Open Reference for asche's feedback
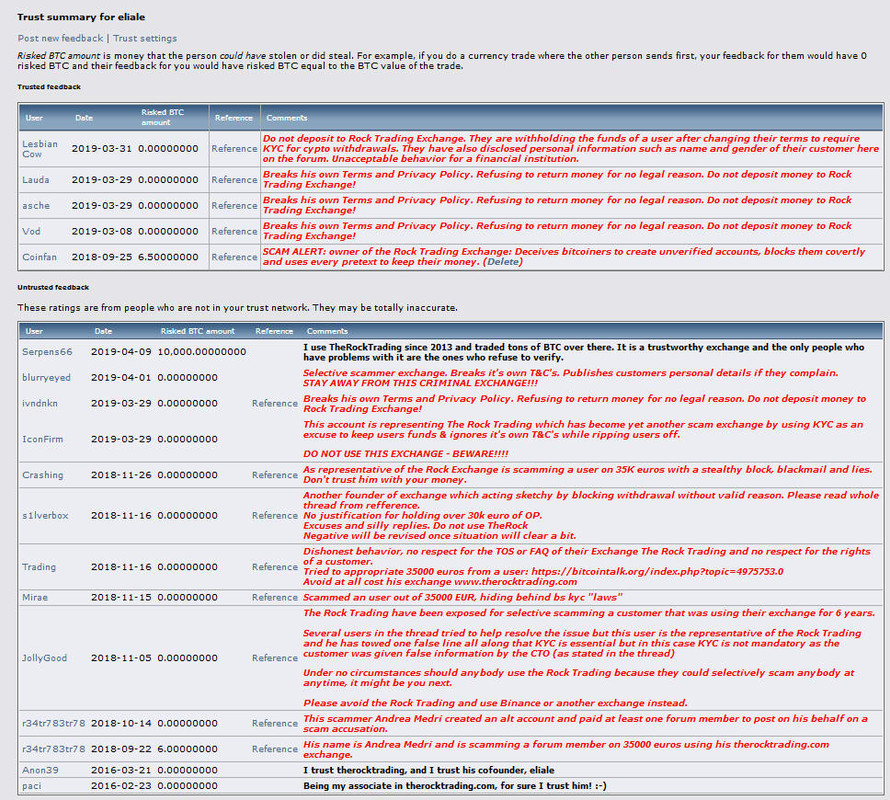Screen dimensions: 890x800 234,206
